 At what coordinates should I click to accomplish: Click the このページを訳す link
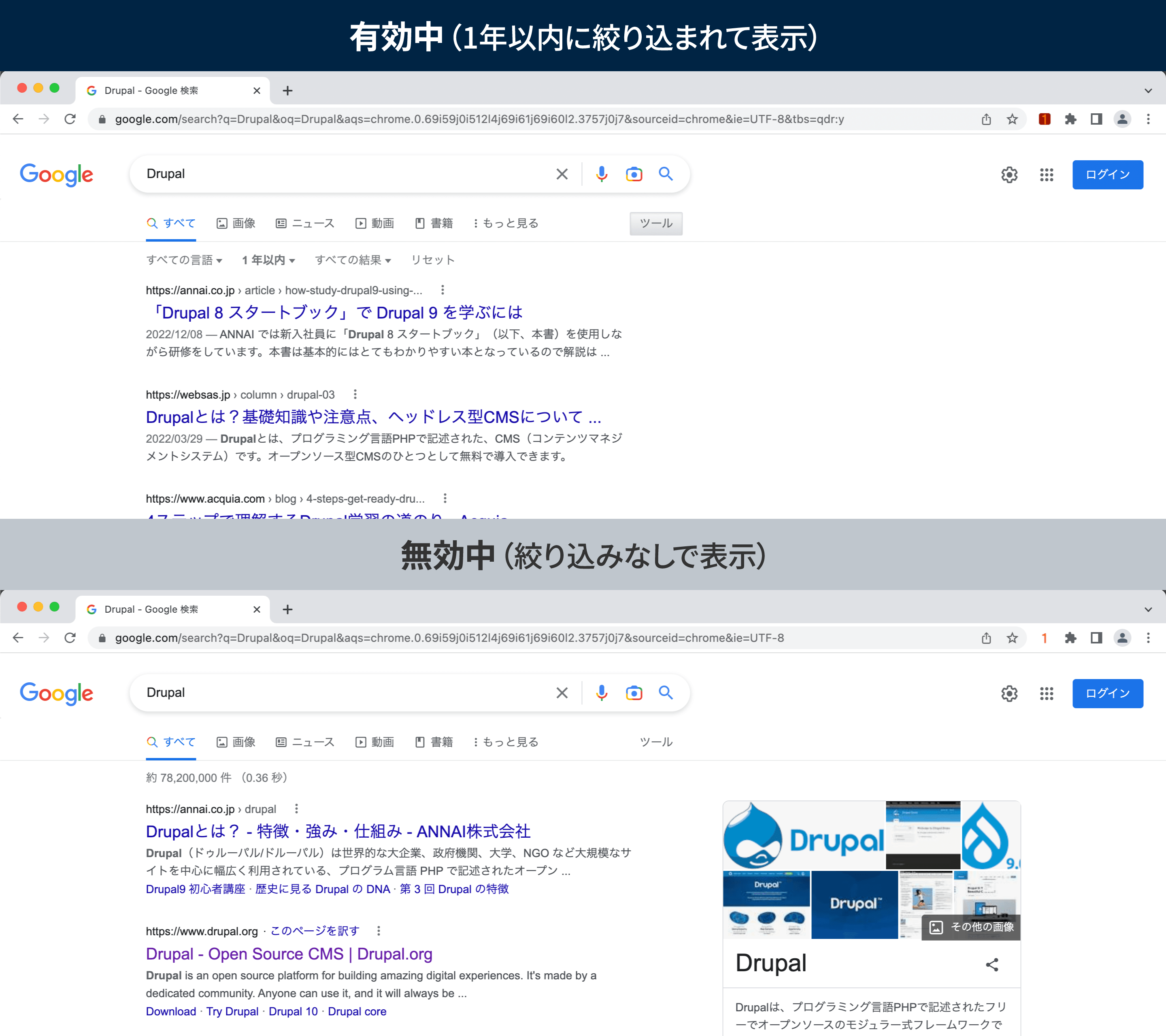tap(315, 930)
